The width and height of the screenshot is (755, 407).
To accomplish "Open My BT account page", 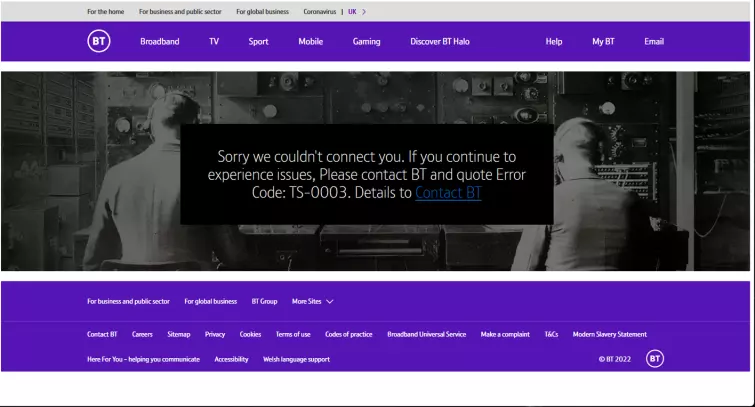I will point(603,41).
